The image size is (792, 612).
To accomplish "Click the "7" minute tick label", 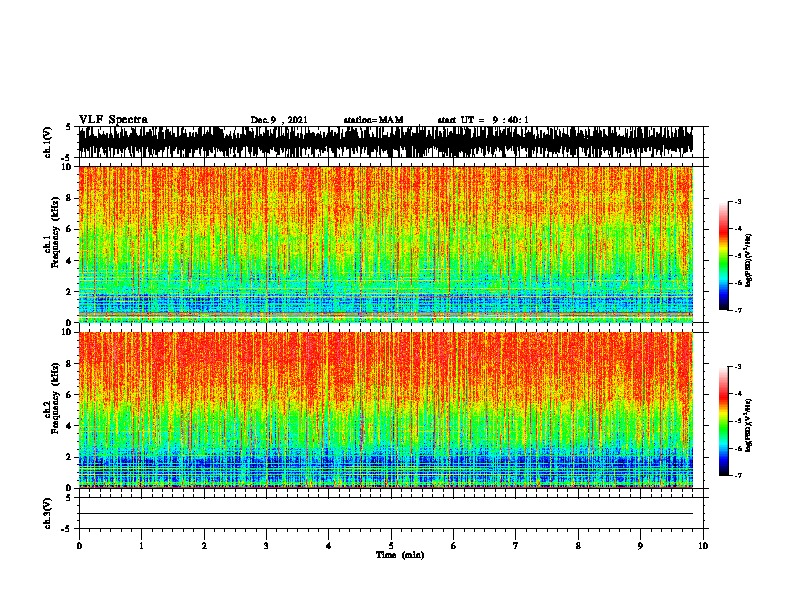I will (516, 546).
